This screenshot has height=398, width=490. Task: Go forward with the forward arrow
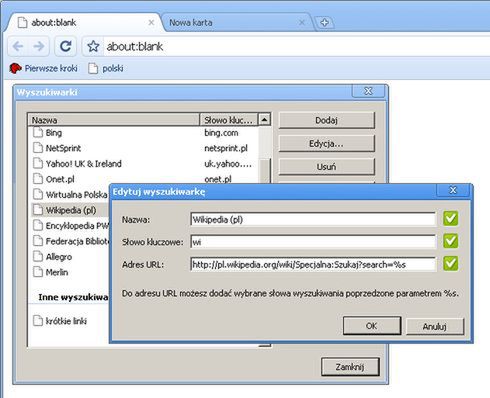(x=39, y=46)
